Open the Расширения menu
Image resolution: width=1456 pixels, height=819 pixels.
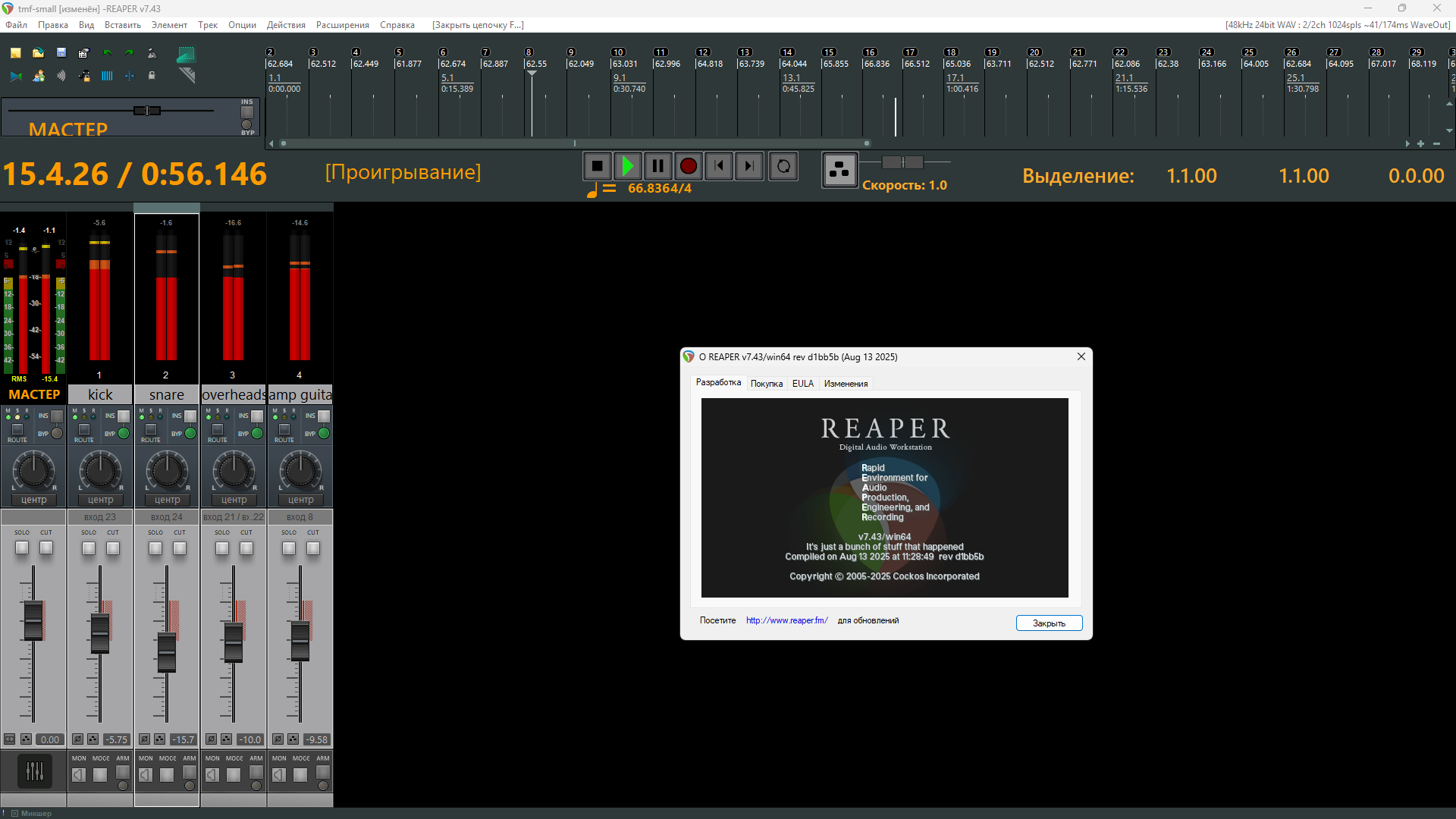343,25
